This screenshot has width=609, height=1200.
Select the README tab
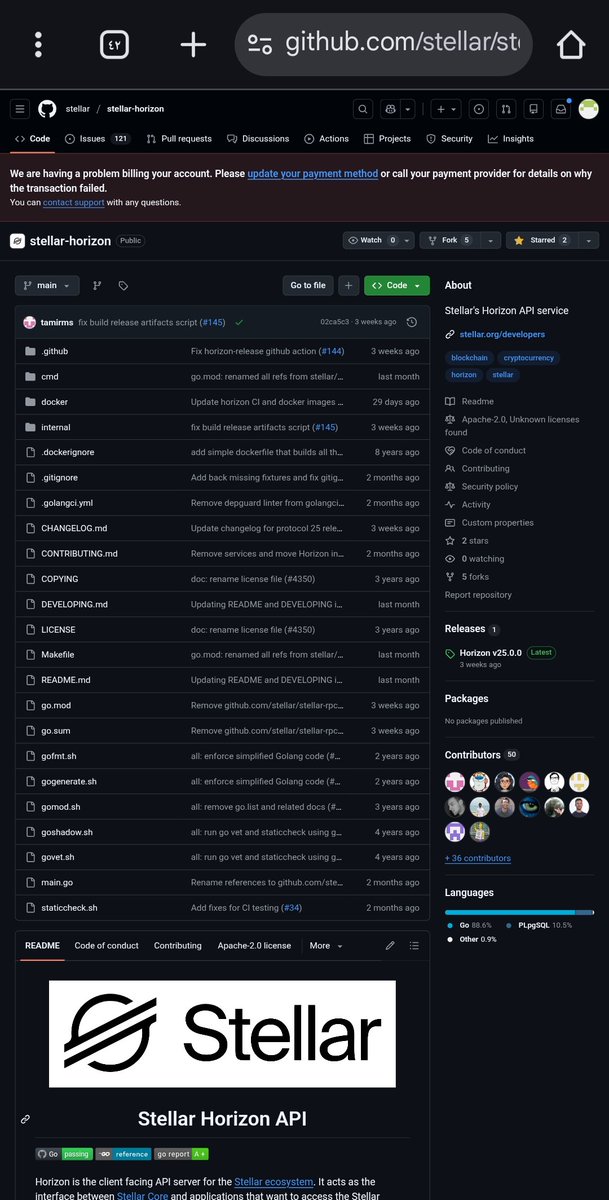coord(42,945)
